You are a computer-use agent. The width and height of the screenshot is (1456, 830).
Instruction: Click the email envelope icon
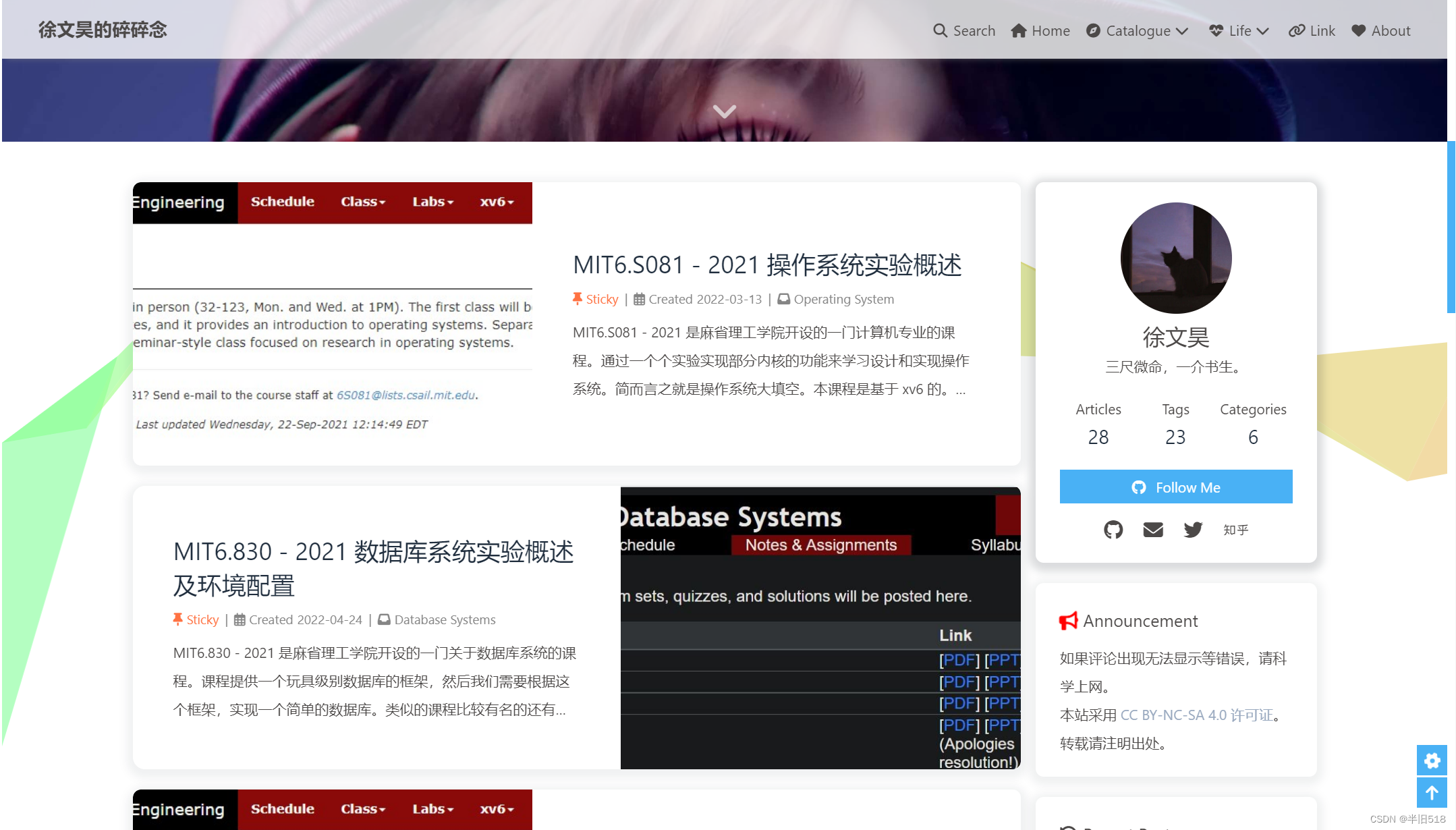[x=1153, y=530]
